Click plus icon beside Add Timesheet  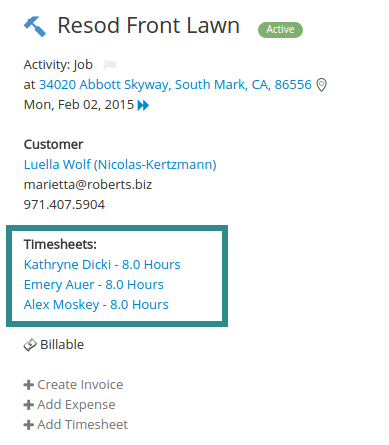pos(29,425)
